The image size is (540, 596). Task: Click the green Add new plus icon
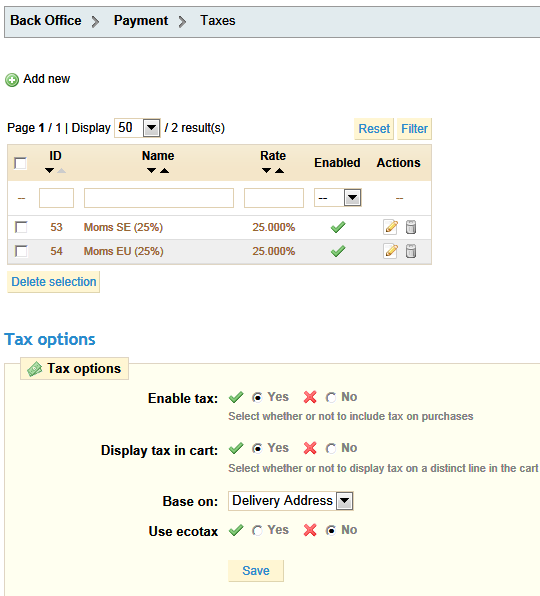[12, 80]
